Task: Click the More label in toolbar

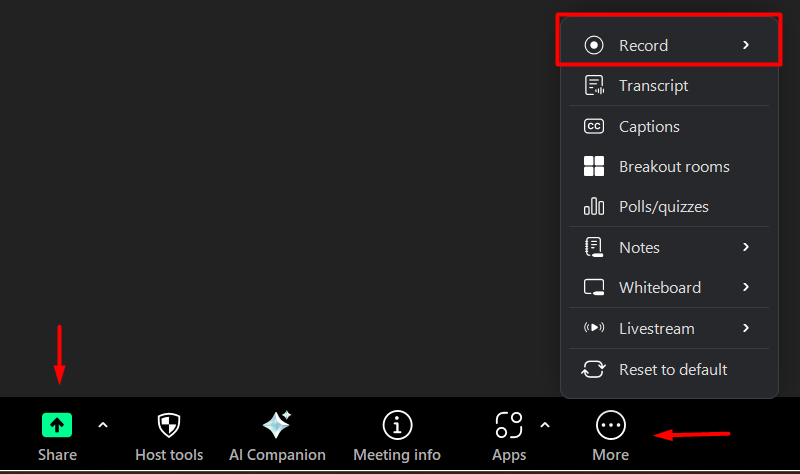Action: click(611, 455)
